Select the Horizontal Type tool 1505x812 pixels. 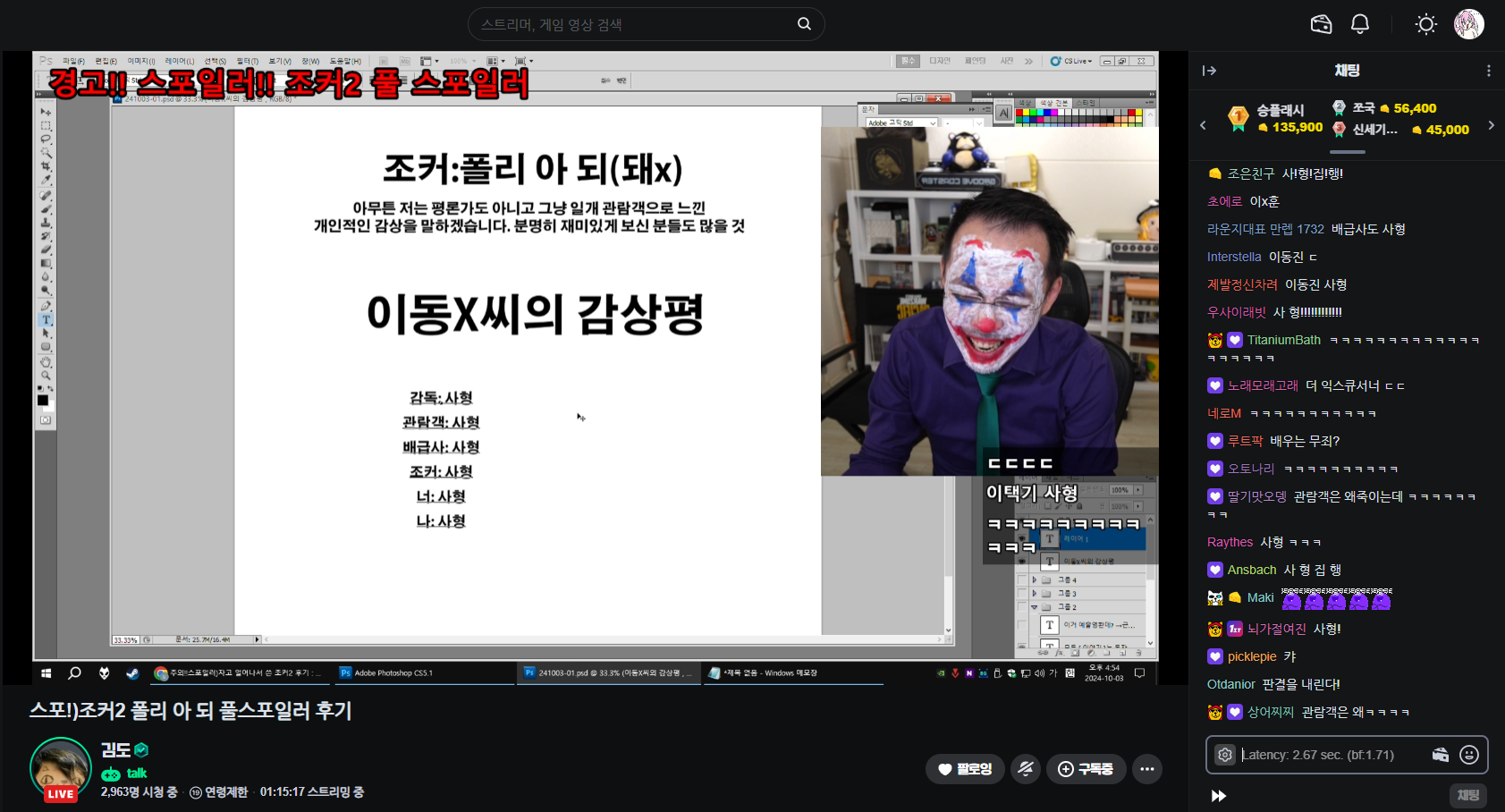(x=46, y=319)
